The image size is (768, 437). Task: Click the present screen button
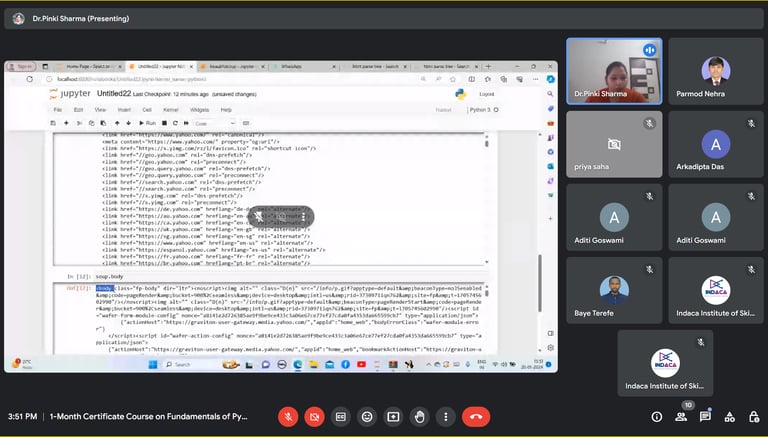(393, 417)
